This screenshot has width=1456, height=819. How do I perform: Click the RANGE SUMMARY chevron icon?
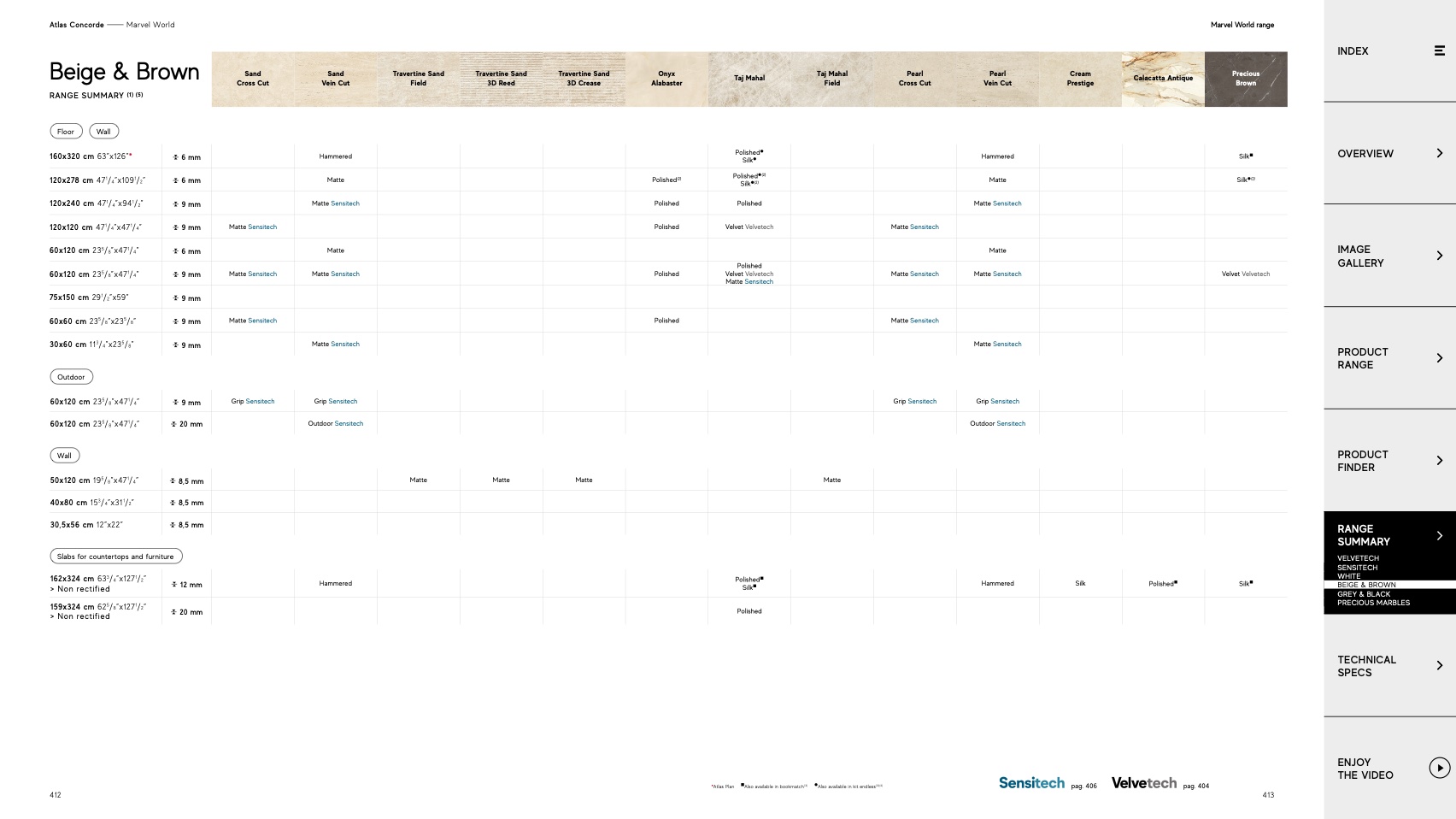click(1439, 536)
